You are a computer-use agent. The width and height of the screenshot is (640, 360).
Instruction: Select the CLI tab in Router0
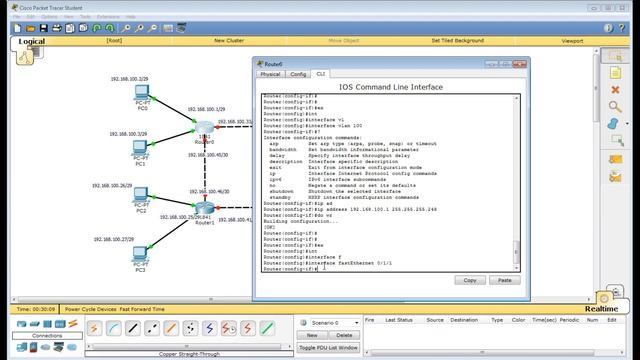[321, 74]
